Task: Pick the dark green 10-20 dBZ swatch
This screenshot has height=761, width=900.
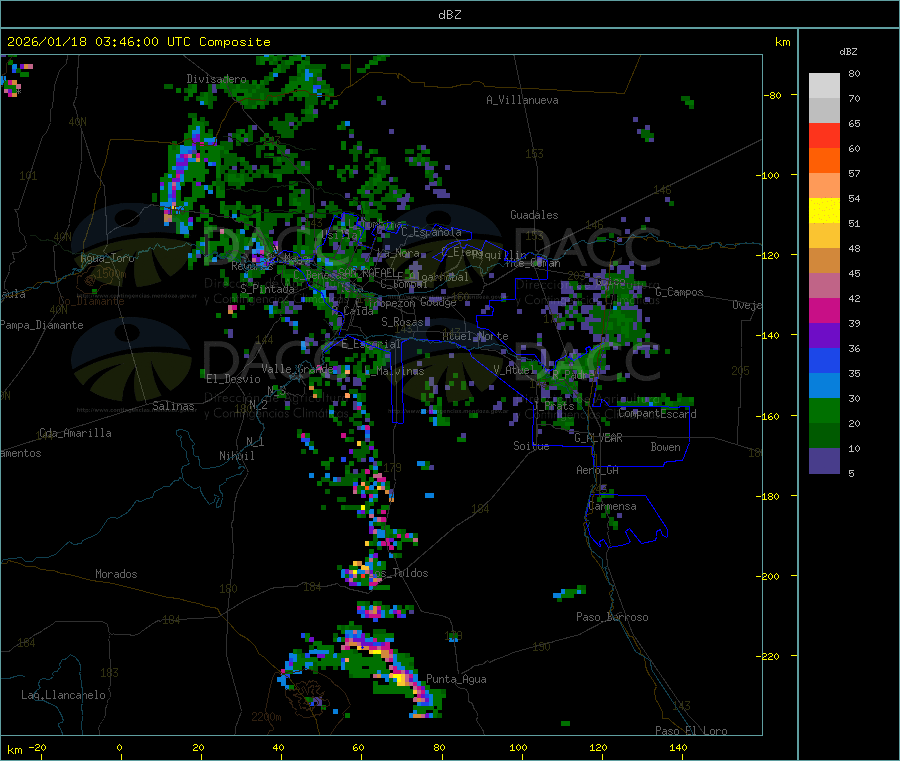Action: [824, 436]
